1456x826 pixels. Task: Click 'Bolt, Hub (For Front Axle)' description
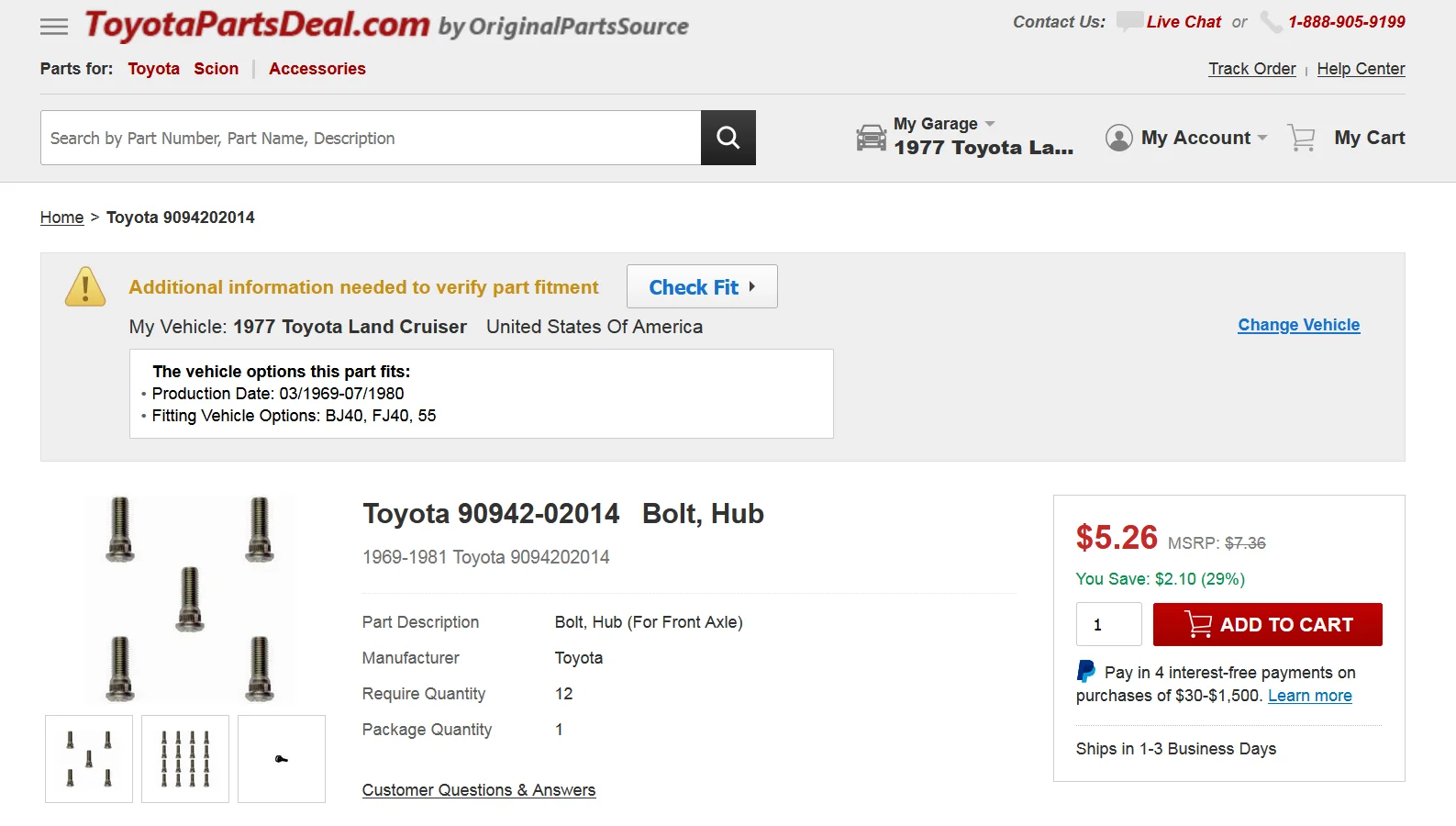[x=649, y=622]
